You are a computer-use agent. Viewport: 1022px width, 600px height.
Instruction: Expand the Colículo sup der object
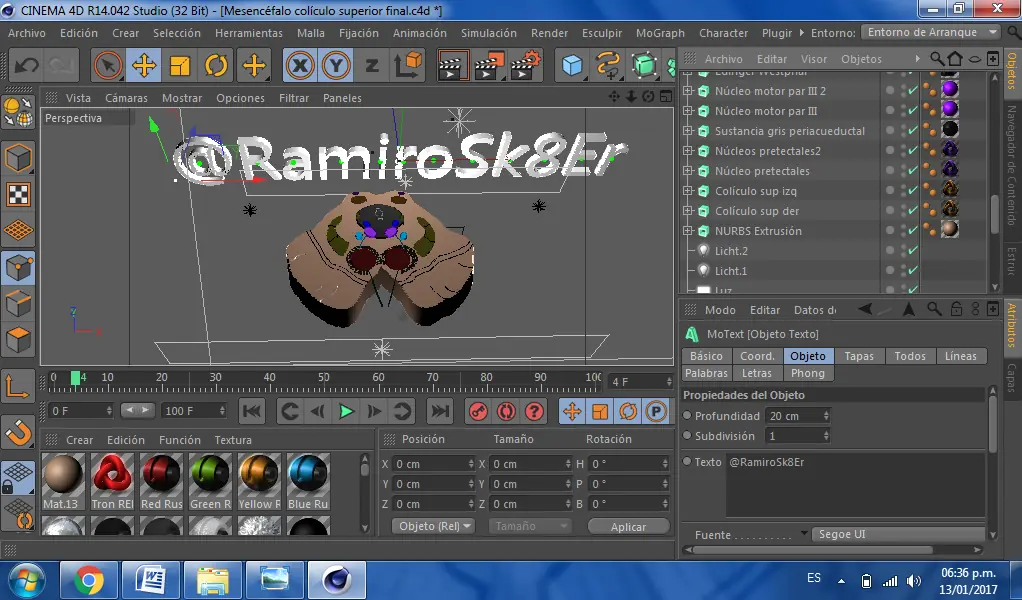click(688, 211)
